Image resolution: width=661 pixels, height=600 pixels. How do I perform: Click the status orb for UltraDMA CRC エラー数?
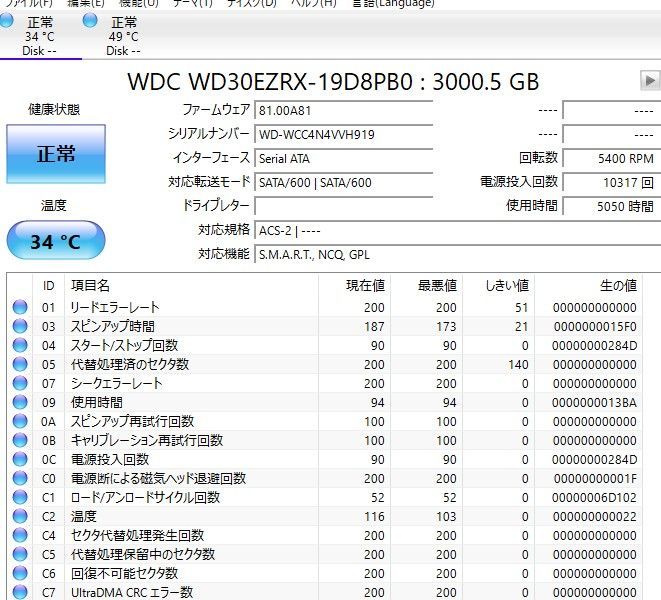(x=20, y=593)
